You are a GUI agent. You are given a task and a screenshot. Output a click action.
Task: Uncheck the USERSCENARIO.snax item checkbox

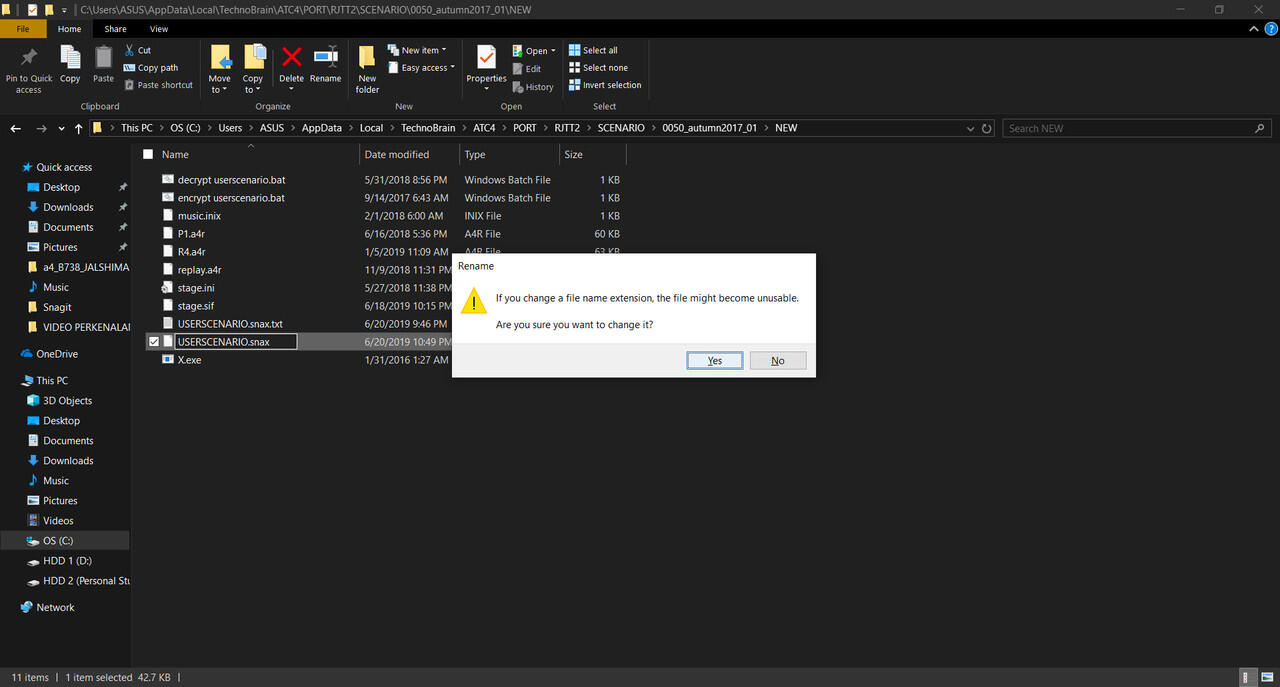153,342
